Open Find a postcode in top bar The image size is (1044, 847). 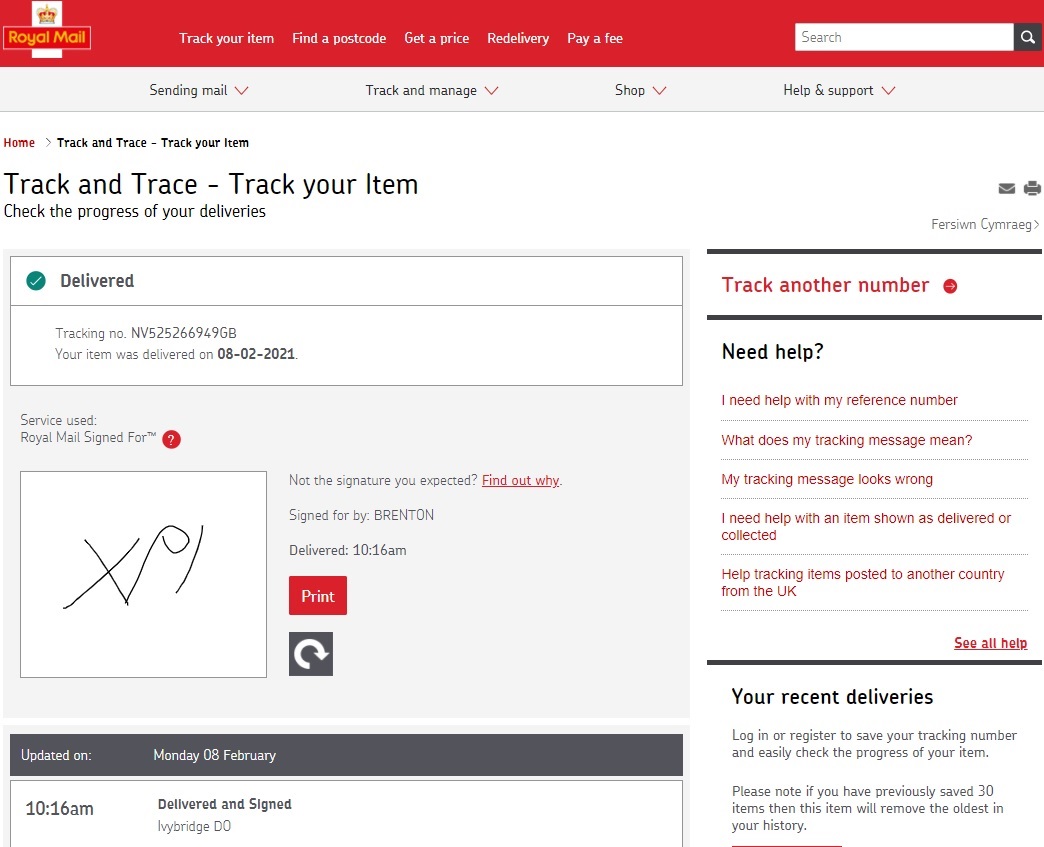[x=339, y=39]
